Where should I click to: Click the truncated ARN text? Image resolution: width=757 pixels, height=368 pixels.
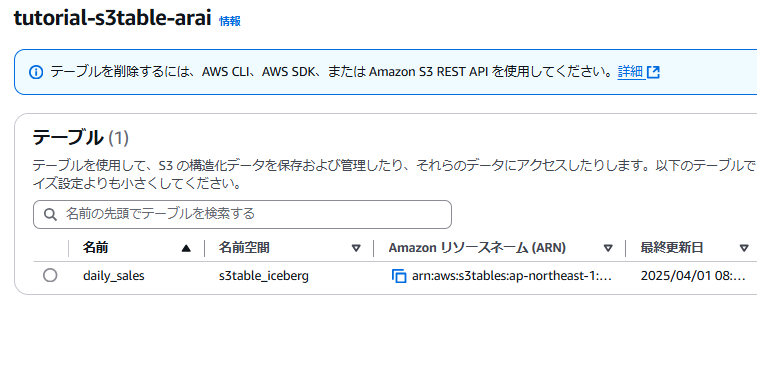pyautogui.click(x=512, y=276)
